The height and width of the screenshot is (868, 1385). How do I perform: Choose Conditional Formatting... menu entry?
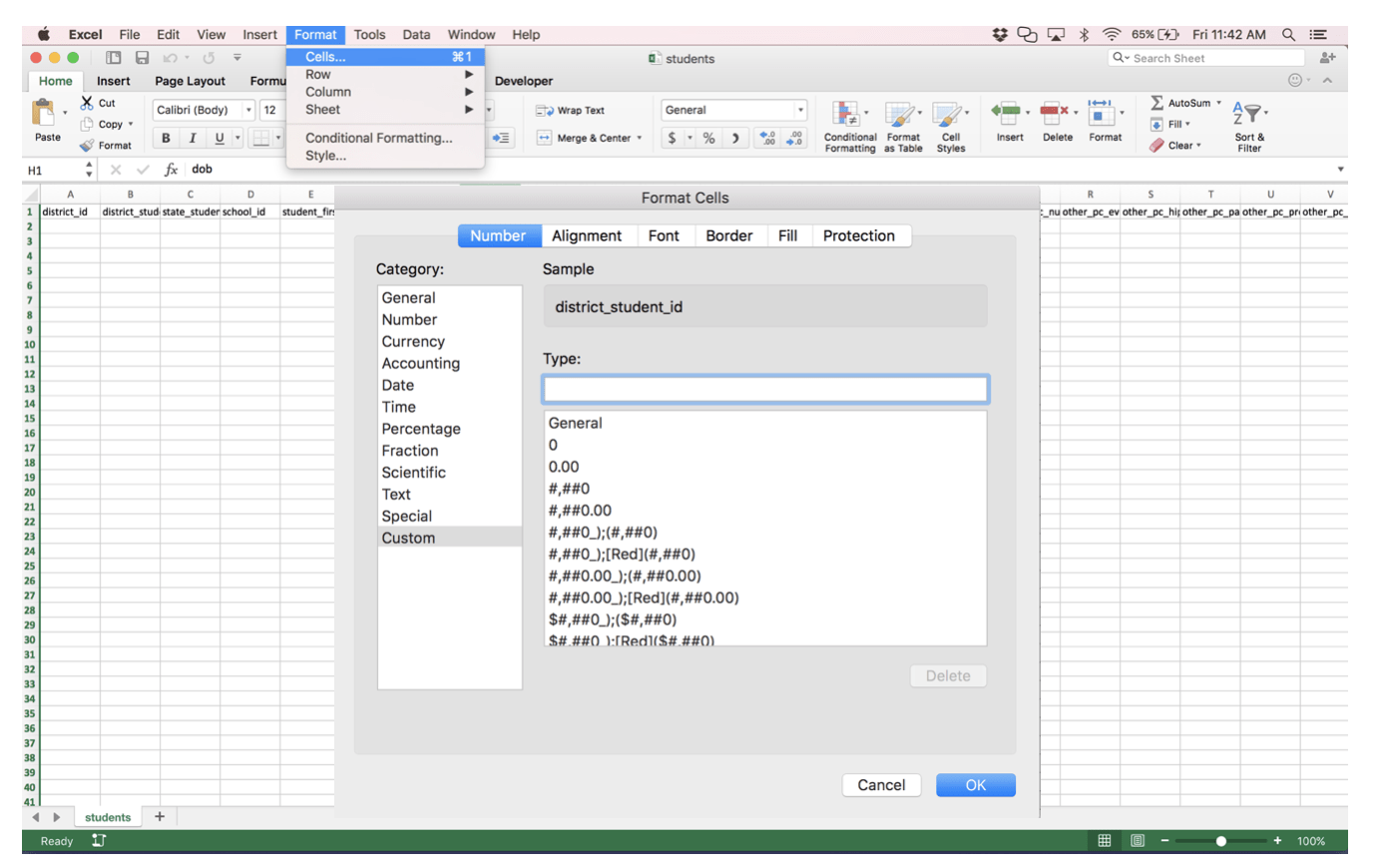point(385,138)
